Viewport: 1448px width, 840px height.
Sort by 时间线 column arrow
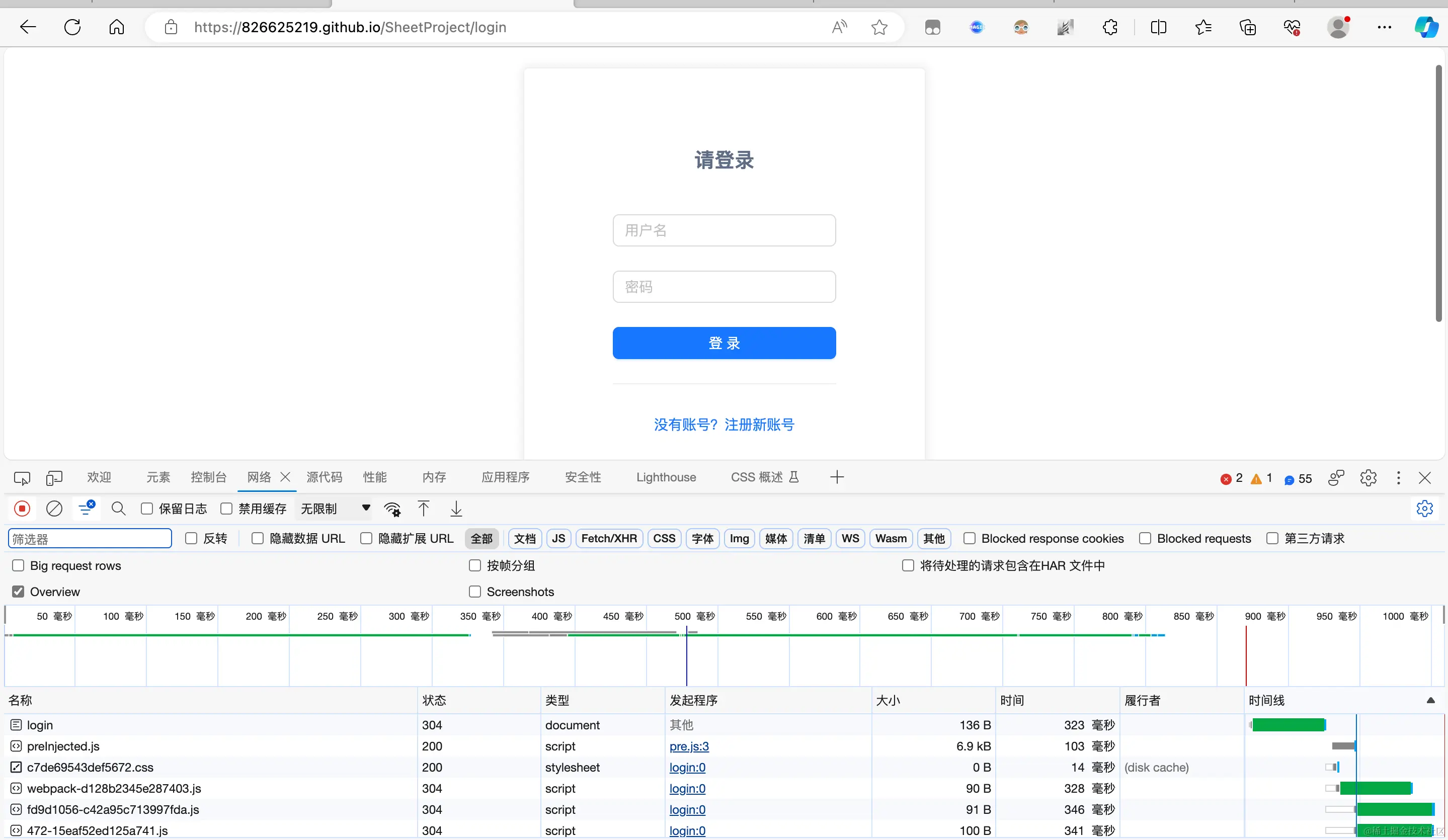[x=1431, y=700]
